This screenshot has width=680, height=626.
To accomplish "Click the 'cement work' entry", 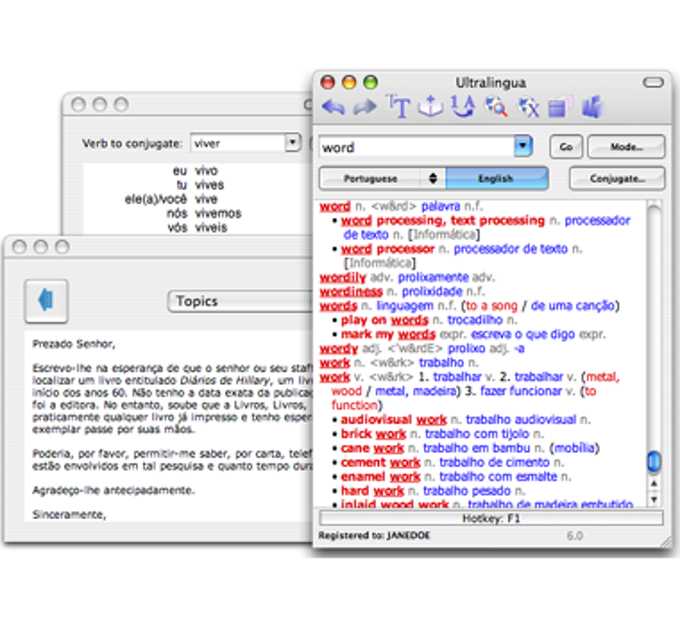I will 380,462.
